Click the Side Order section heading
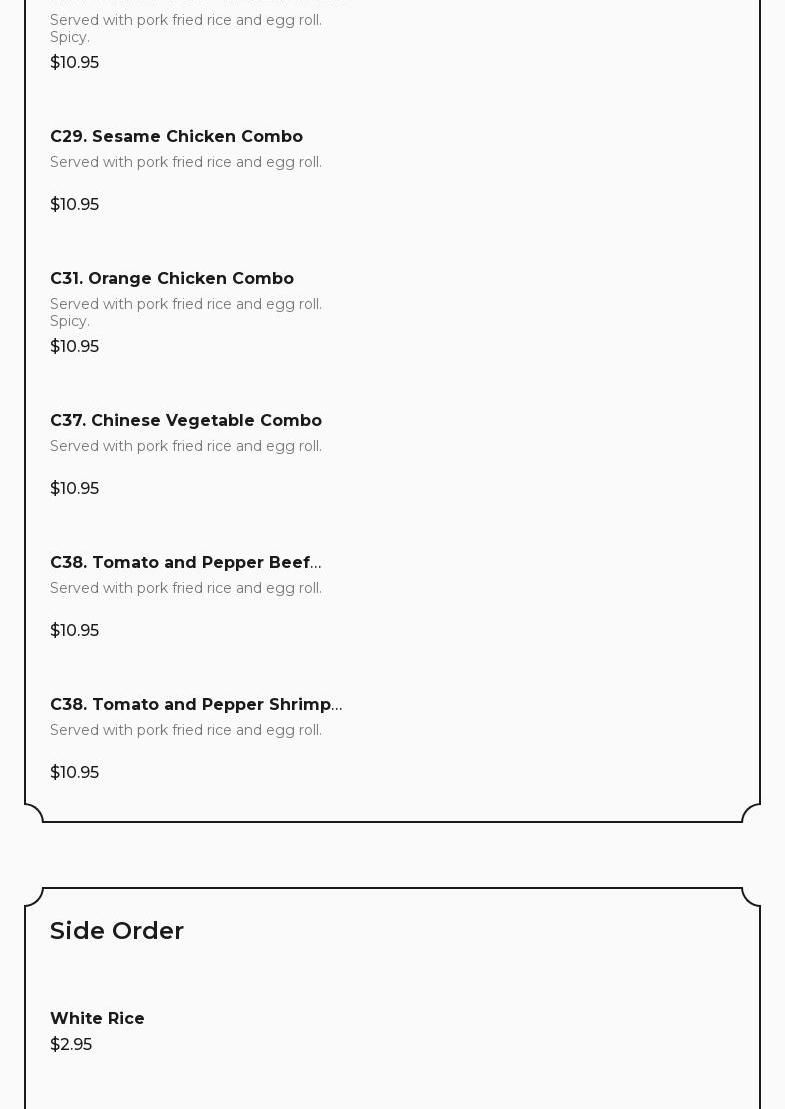The height and width of the screenshot is (1109, 785). click(x=117, y=930)
